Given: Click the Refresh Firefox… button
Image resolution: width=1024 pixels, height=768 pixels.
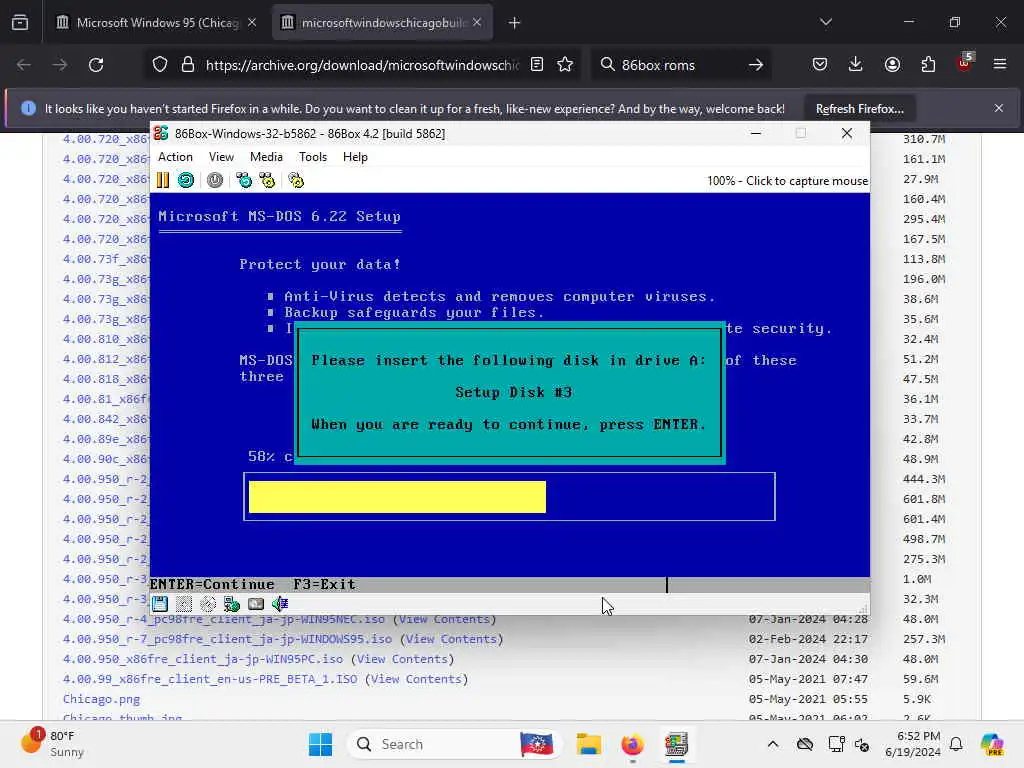Looking at the screenshot, I should (x=859, y=108).
